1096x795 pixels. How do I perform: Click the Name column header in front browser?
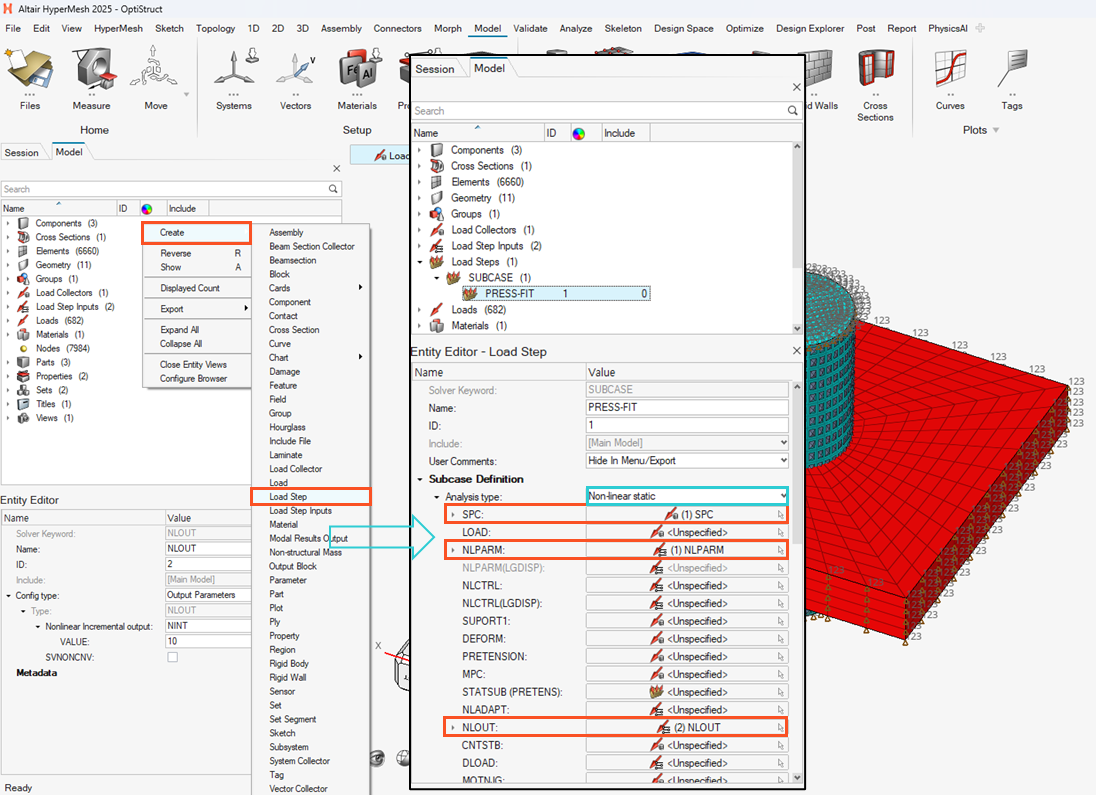coord(477,133)
